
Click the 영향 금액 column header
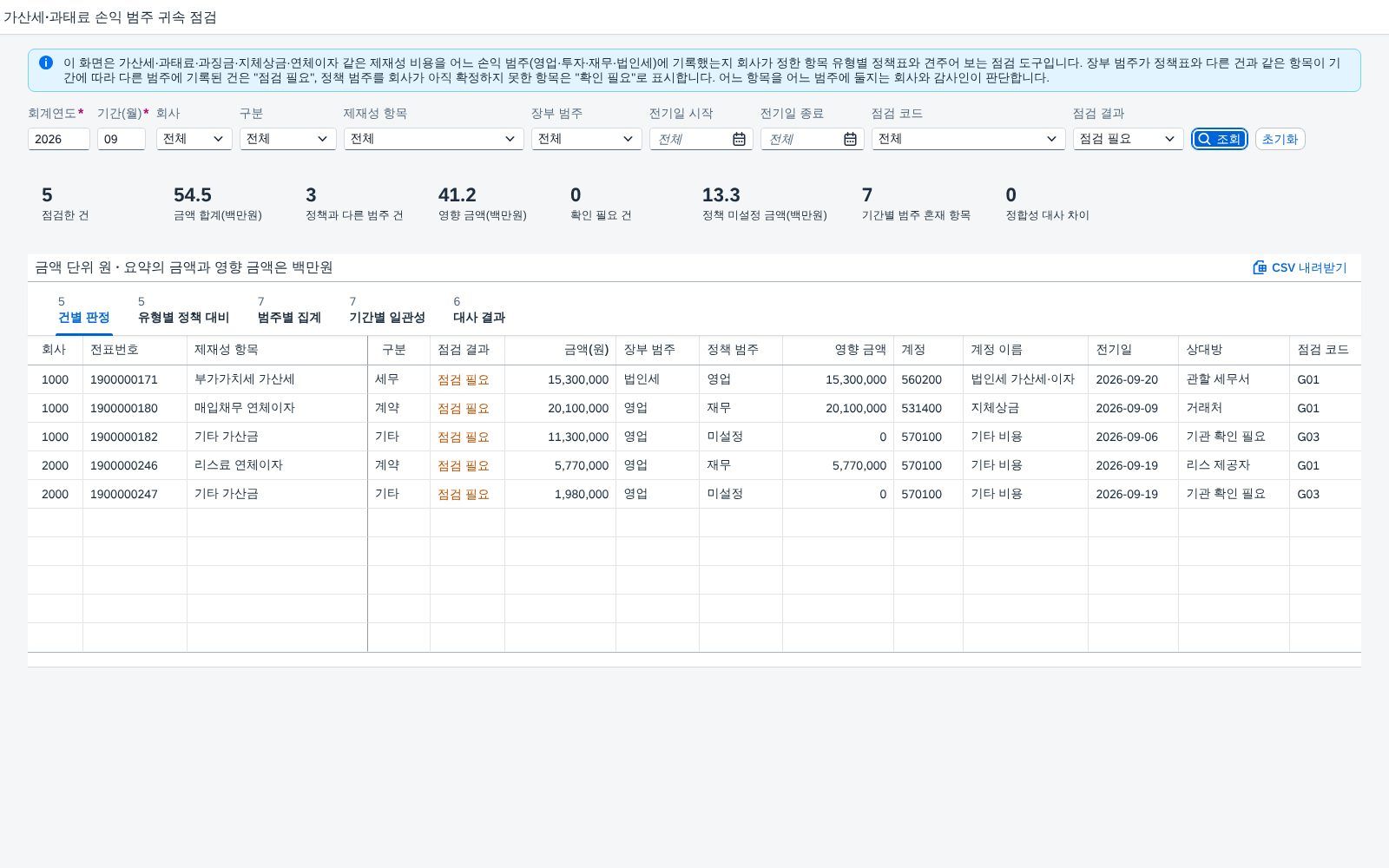(839, 350)
